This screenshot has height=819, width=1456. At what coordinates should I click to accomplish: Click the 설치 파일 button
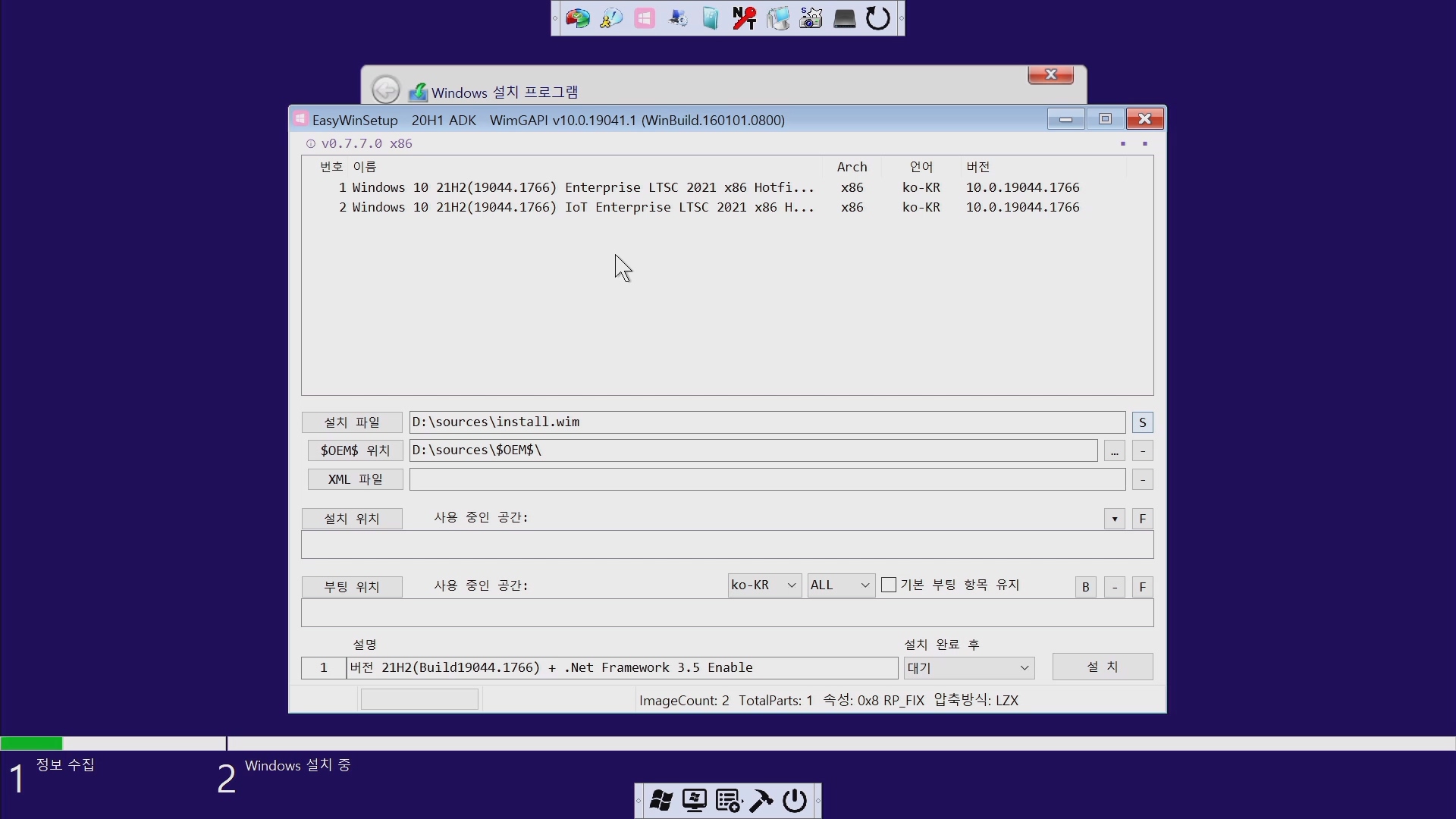point(352,422)
